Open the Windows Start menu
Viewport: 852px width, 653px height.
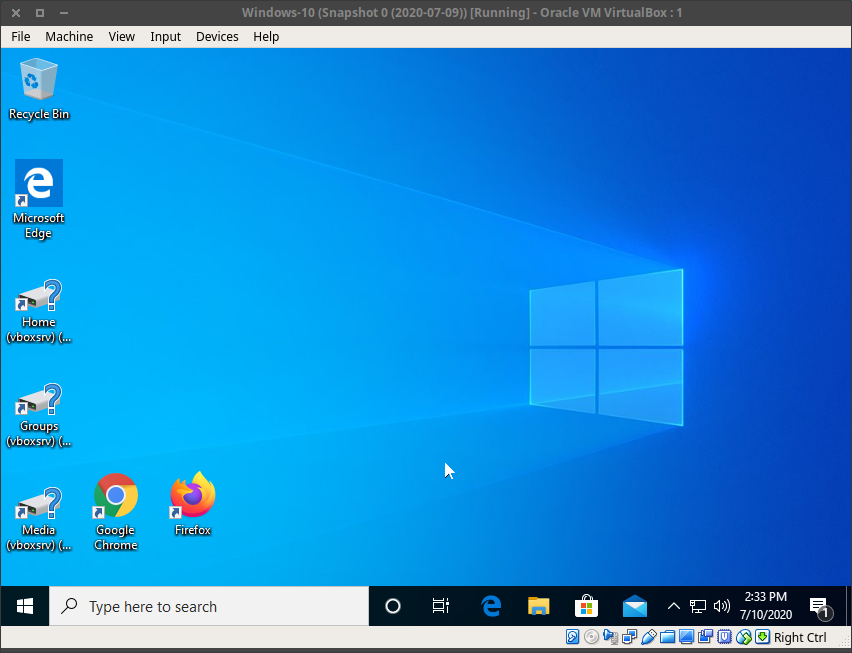pyautogui.click(x=25, y=606)
